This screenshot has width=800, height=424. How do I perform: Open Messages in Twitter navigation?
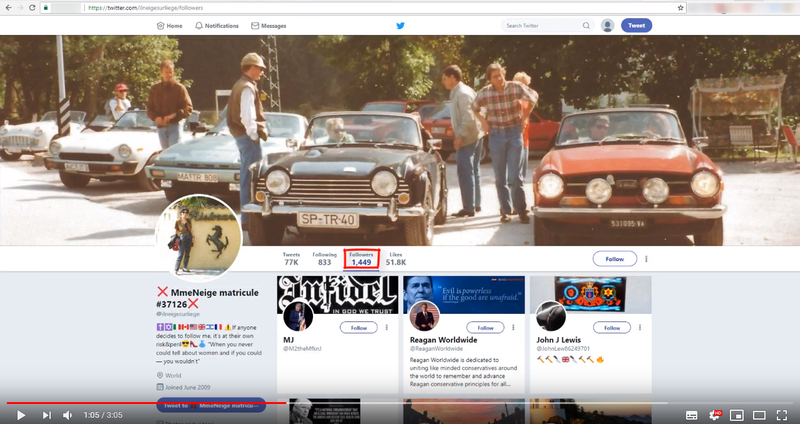pyautogui.click(x=268, y=26)
